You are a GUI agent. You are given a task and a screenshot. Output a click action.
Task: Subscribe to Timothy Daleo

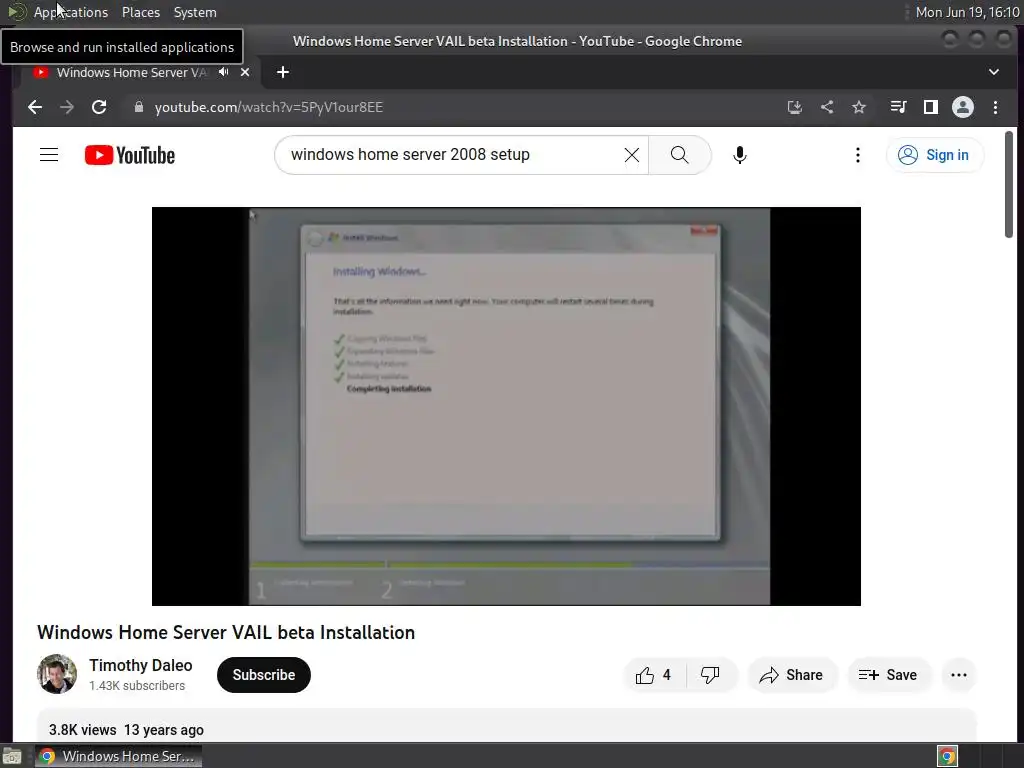pos(264,675)
